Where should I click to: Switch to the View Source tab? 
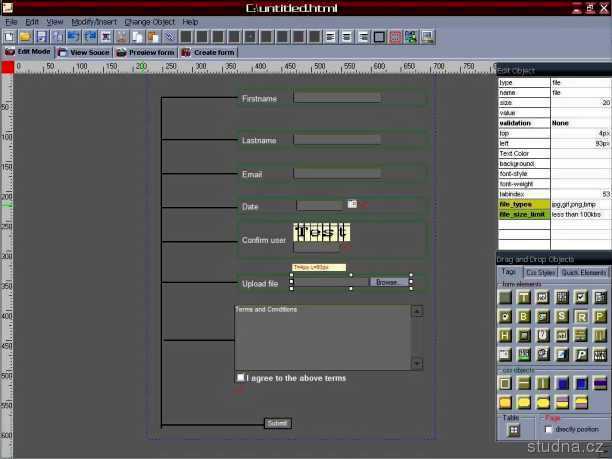click(x=84, y=52)
